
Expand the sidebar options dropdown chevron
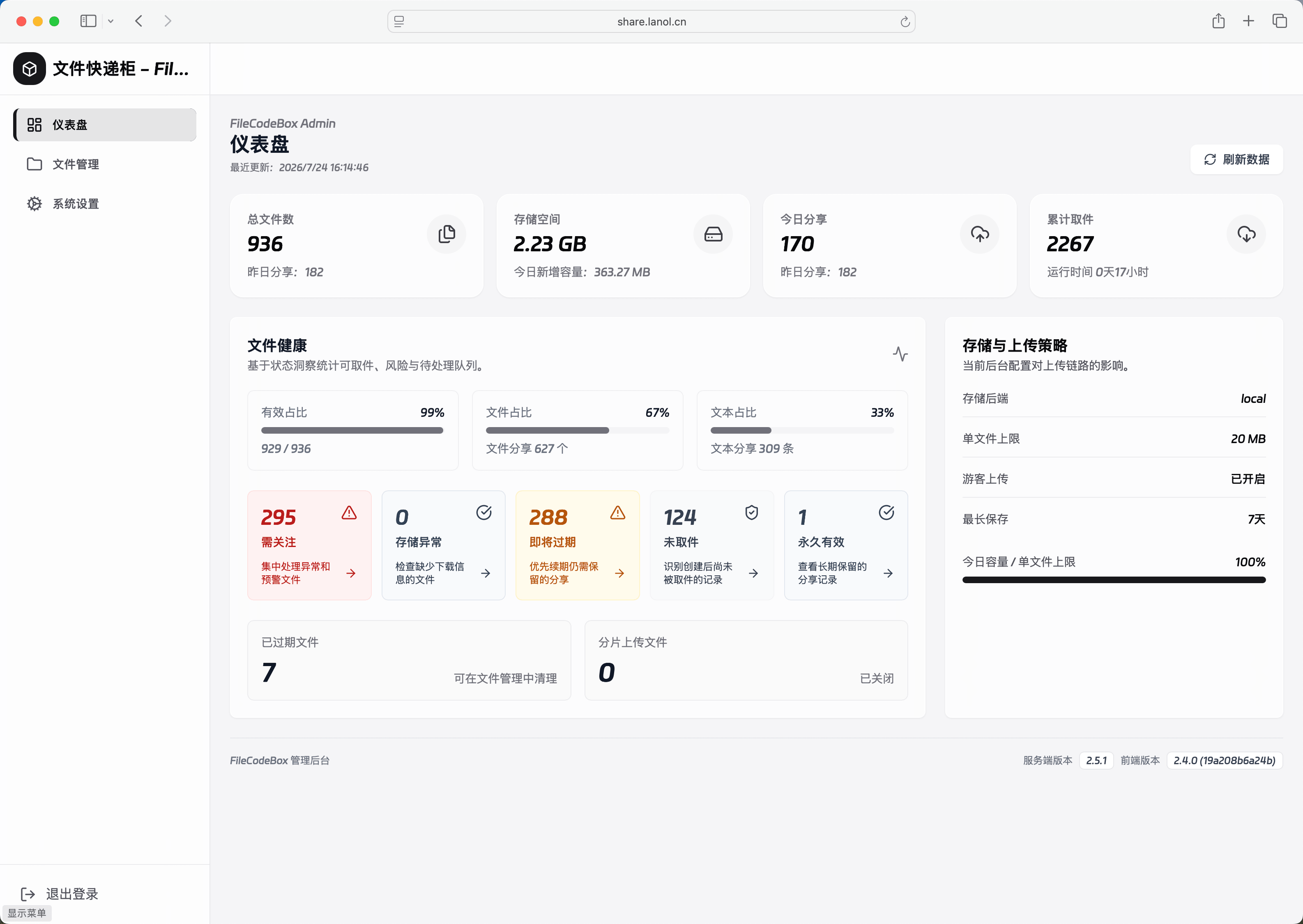(x=111, y=21)
